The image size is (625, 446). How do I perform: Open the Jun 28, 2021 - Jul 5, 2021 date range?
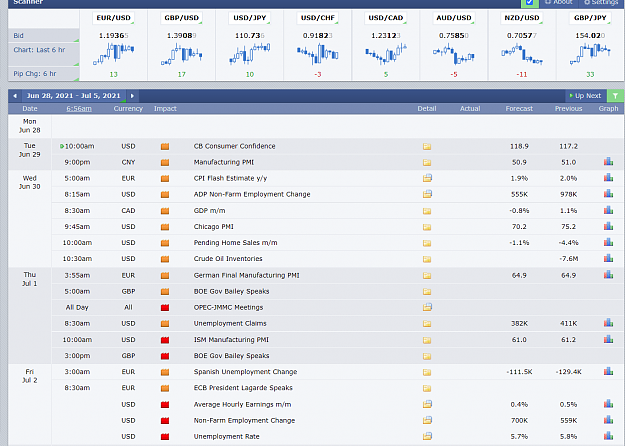73,96
